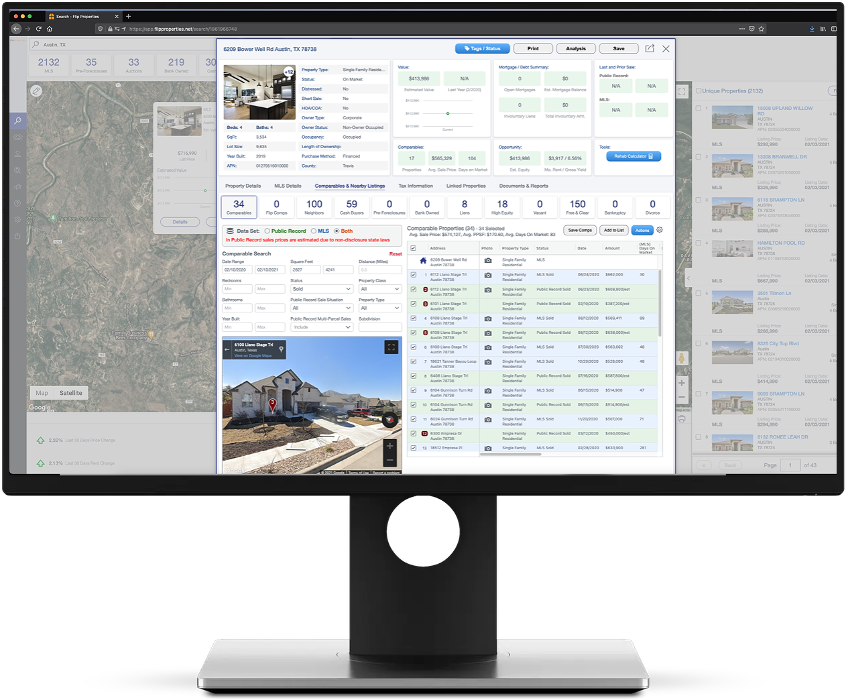The image size is (846, 700).
Task: Click the map draw pencil icon
Action: 36,91
